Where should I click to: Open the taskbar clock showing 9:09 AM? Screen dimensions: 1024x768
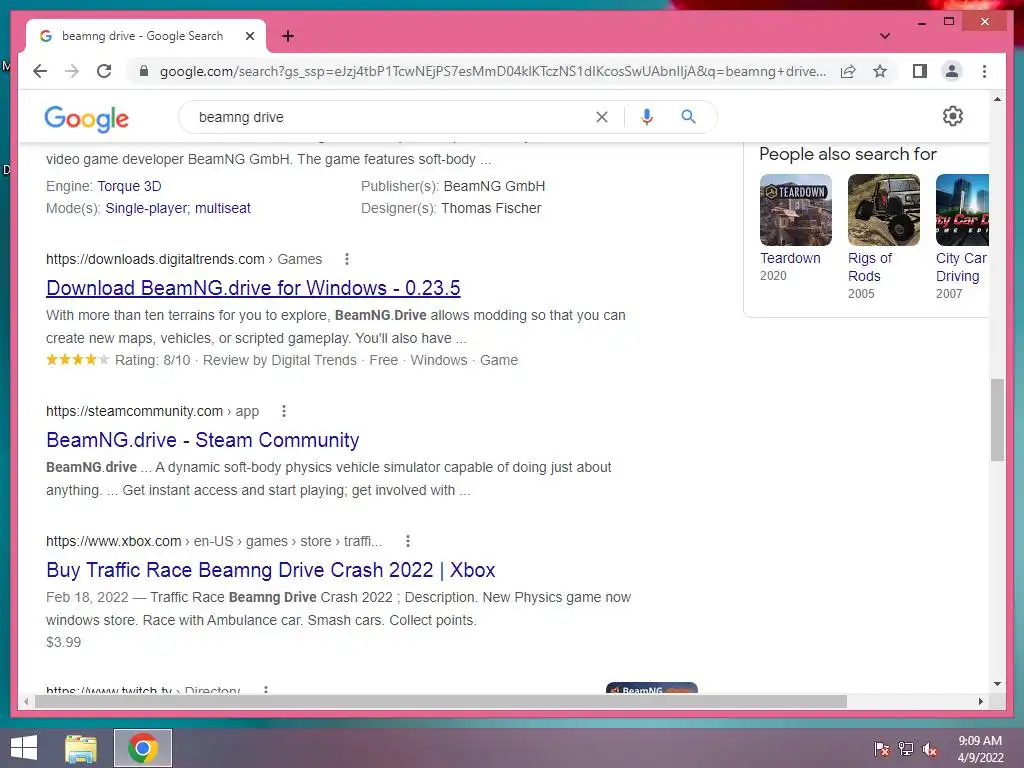click(x=980, y=748)
